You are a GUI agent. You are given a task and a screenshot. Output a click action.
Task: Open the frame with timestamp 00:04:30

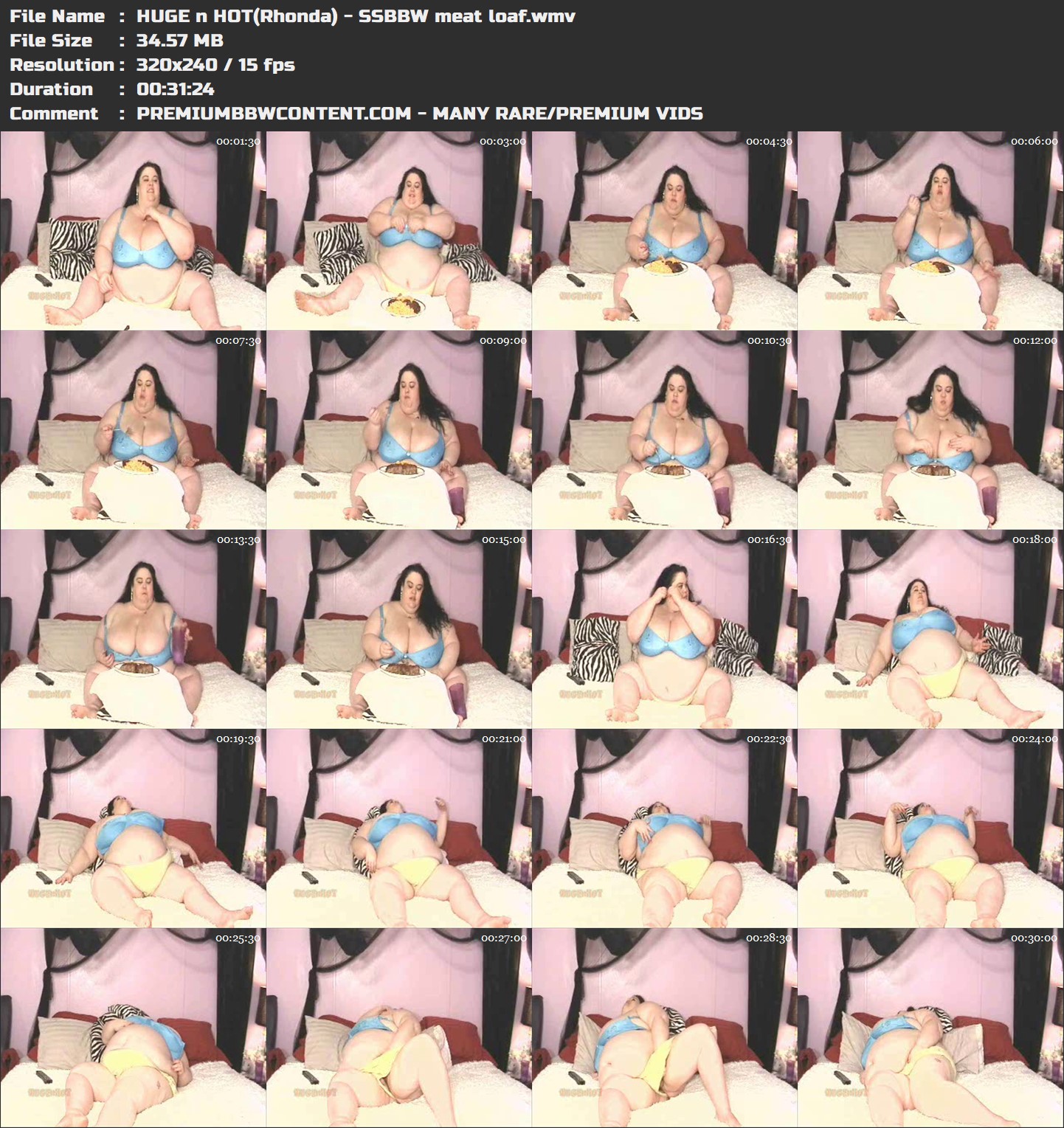tap(664, 230)
